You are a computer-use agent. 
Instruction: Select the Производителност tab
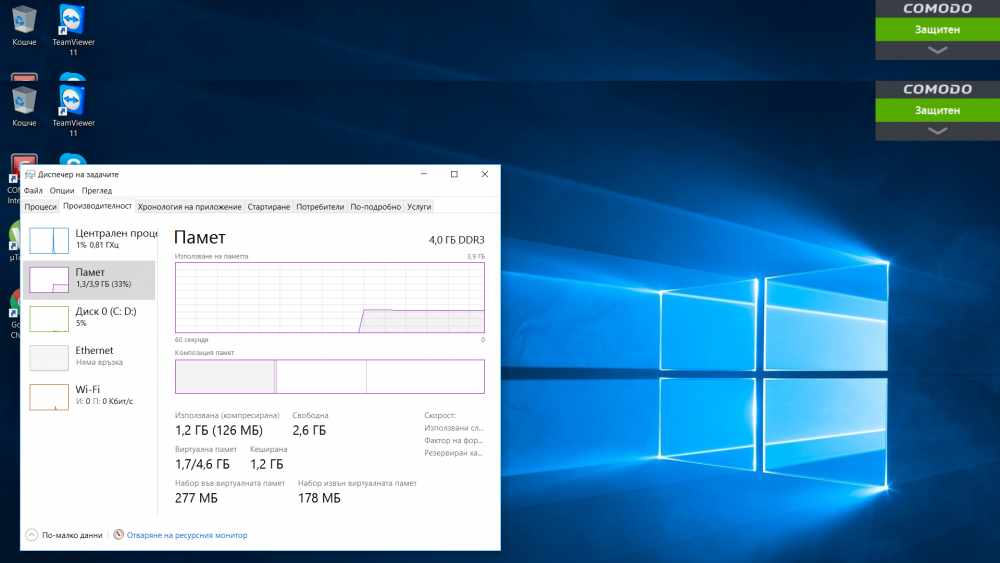97,206
